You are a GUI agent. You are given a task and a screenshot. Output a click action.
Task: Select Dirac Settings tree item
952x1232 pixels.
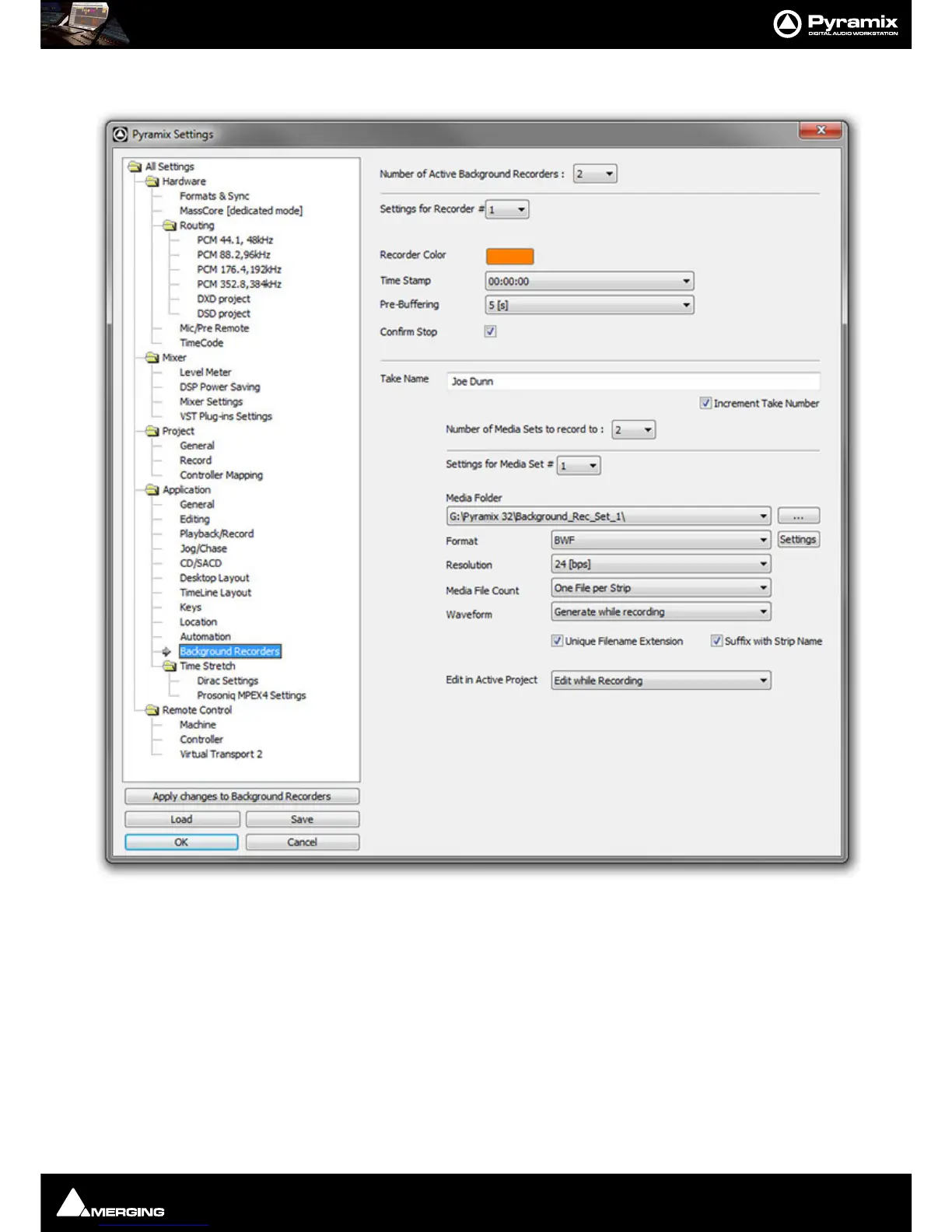228,681
